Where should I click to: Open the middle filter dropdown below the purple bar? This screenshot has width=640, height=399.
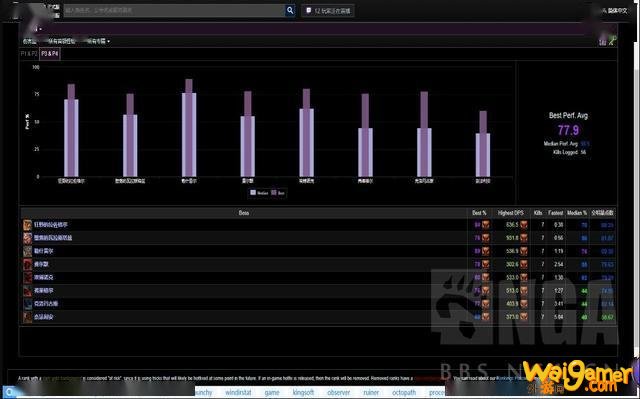coord(61,41)
